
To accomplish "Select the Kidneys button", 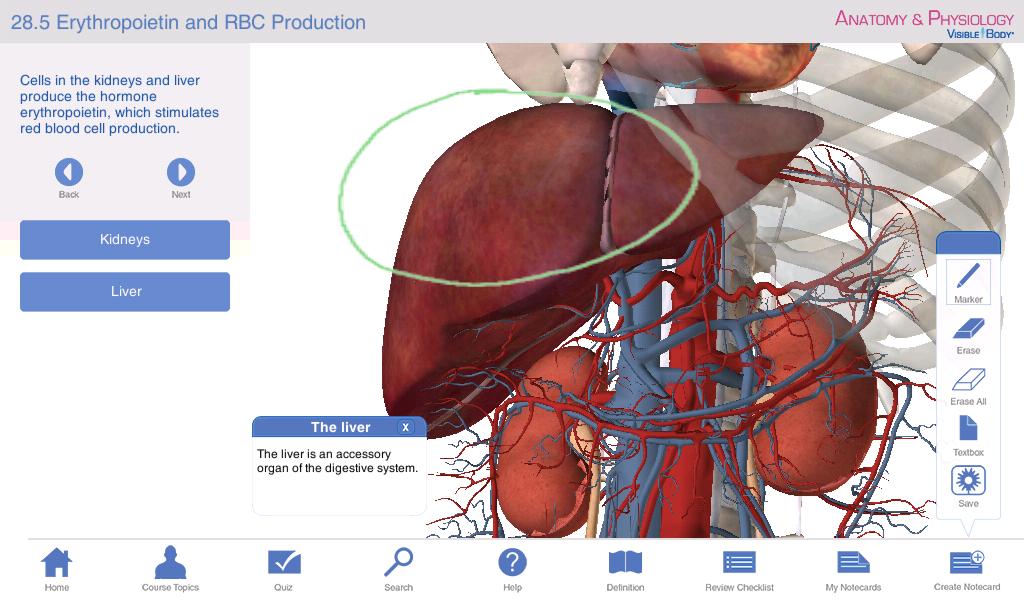I will 125,240.
